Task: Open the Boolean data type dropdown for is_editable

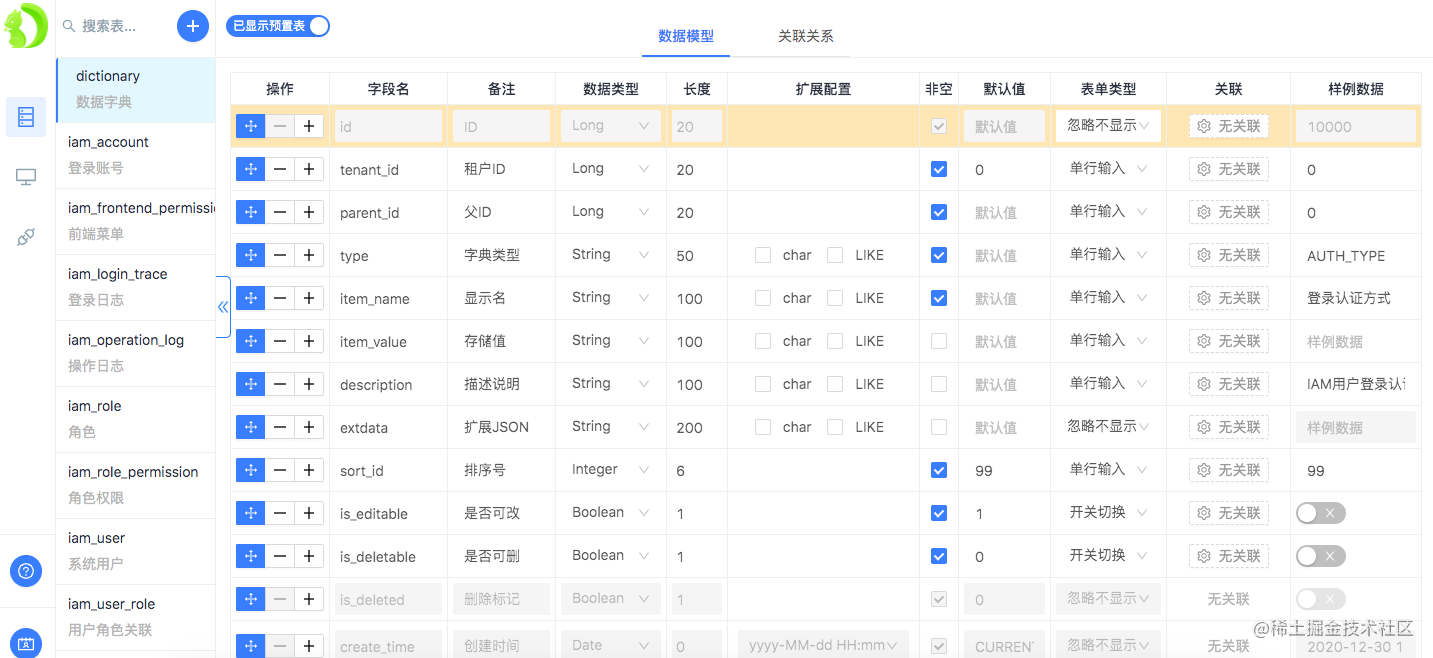Action: coord(611,513)
